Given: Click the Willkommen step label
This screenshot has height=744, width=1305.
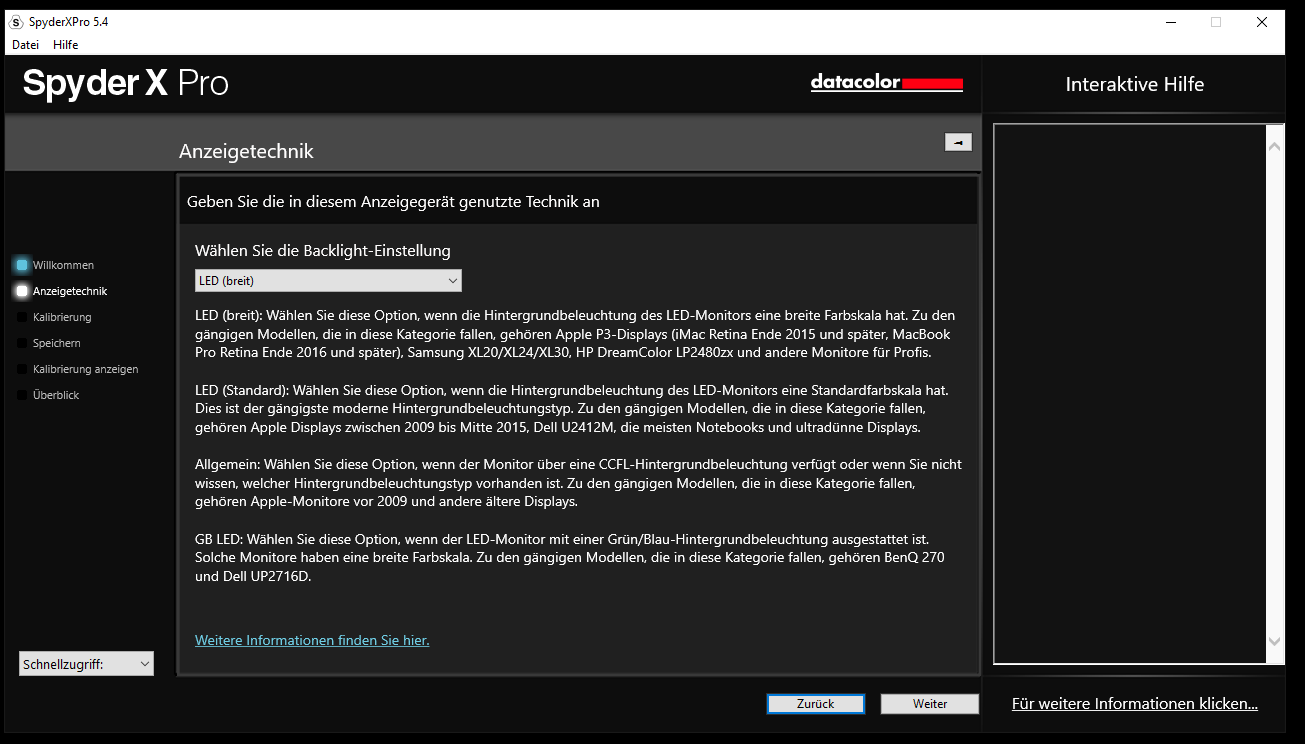Looking at the screenshot, I should pyautogui.click(x=63, y=265).
